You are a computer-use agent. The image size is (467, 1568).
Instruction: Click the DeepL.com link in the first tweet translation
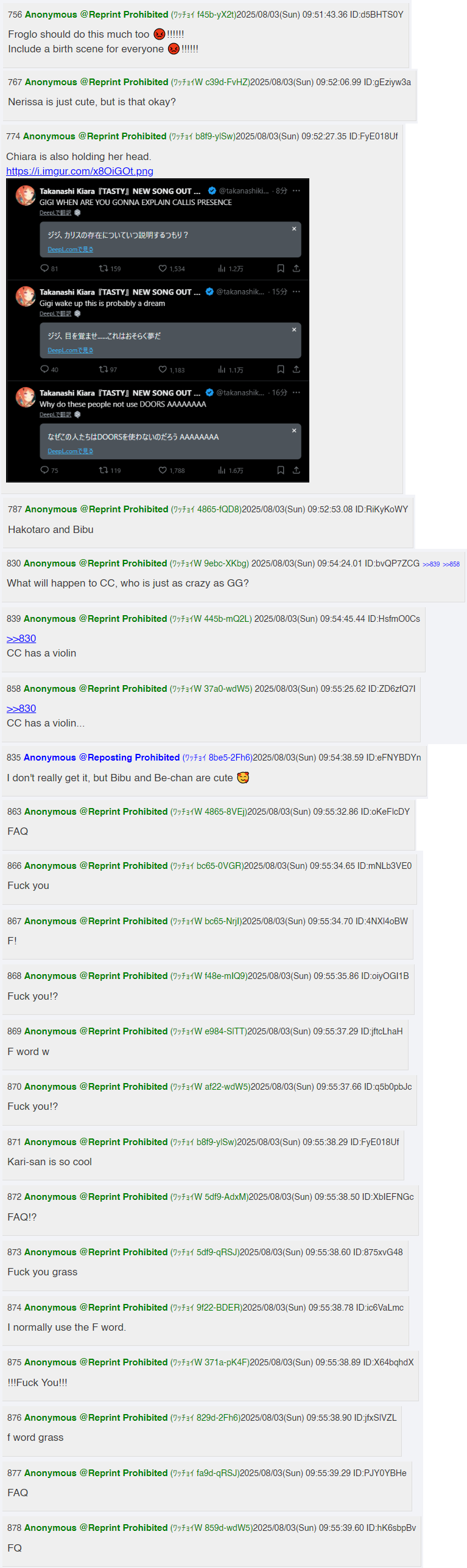point(71,249)
